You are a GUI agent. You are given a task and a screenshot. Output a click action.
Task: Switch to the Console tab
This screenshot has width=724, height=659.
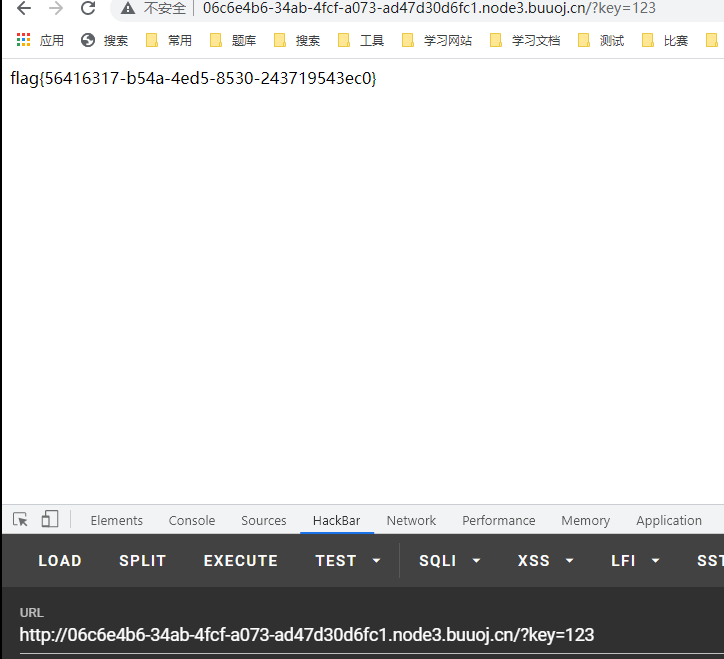192,520
